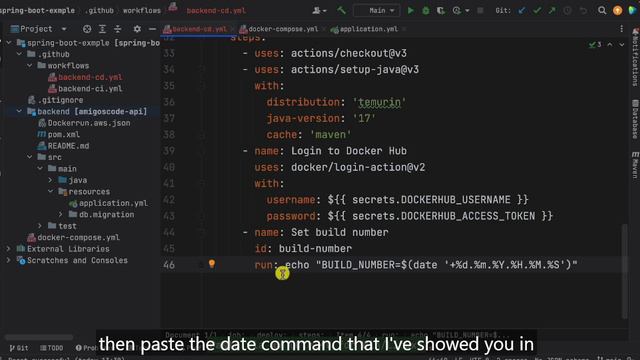This screenshot has height=360, width=640.
Task: Select .gitignore file in tree
Action: [60, 100]
